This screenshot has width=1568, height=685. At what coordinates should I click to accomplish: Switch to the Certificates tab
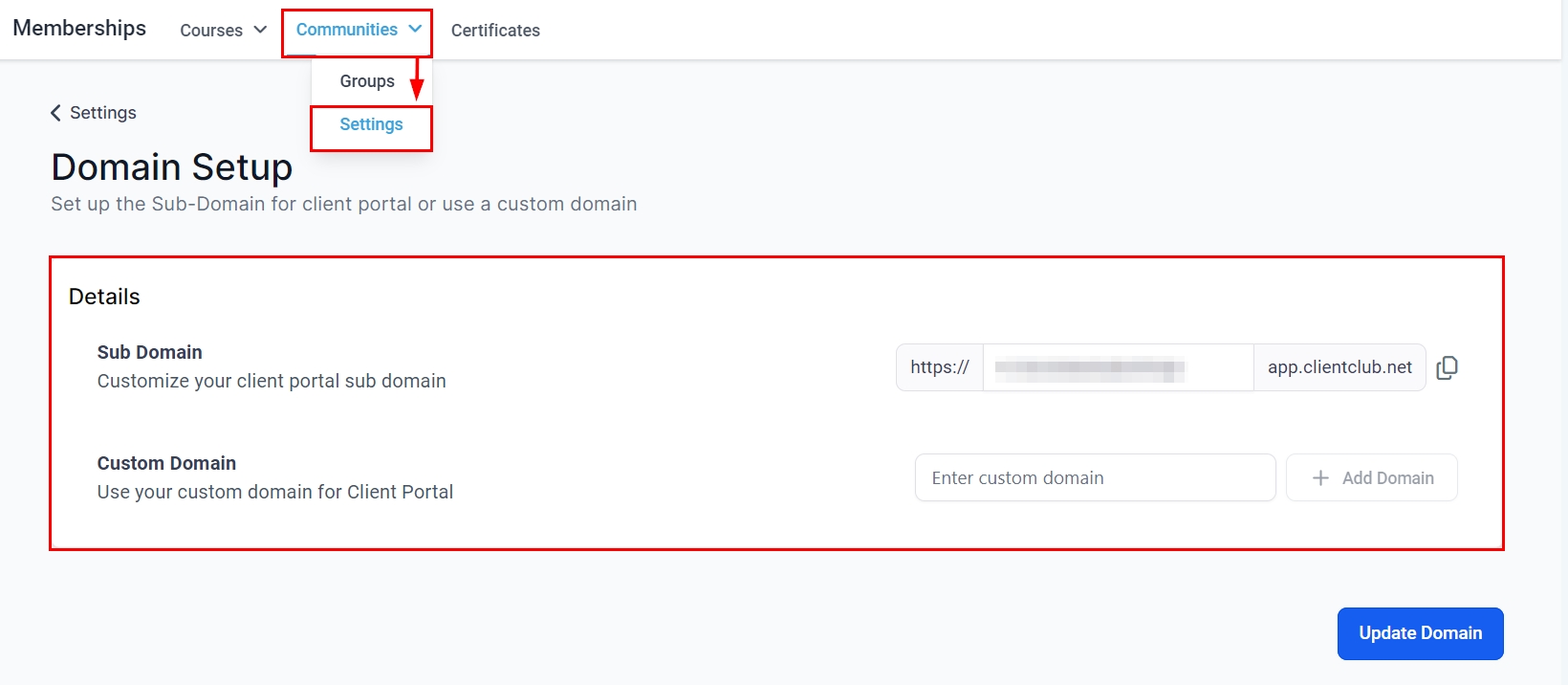pos(495,31)
